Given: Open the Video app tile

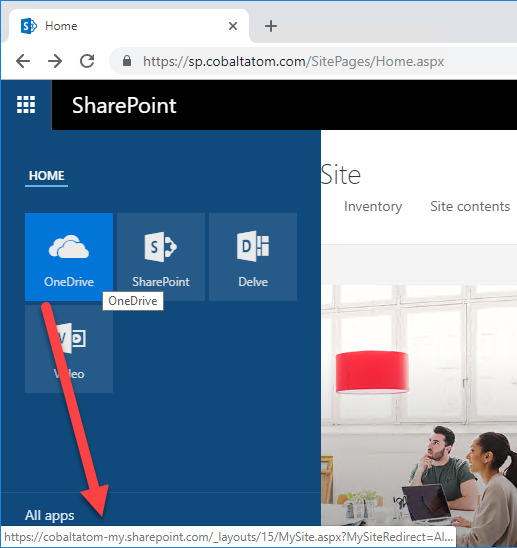Looking at the screenshot, I should point(69,349).
